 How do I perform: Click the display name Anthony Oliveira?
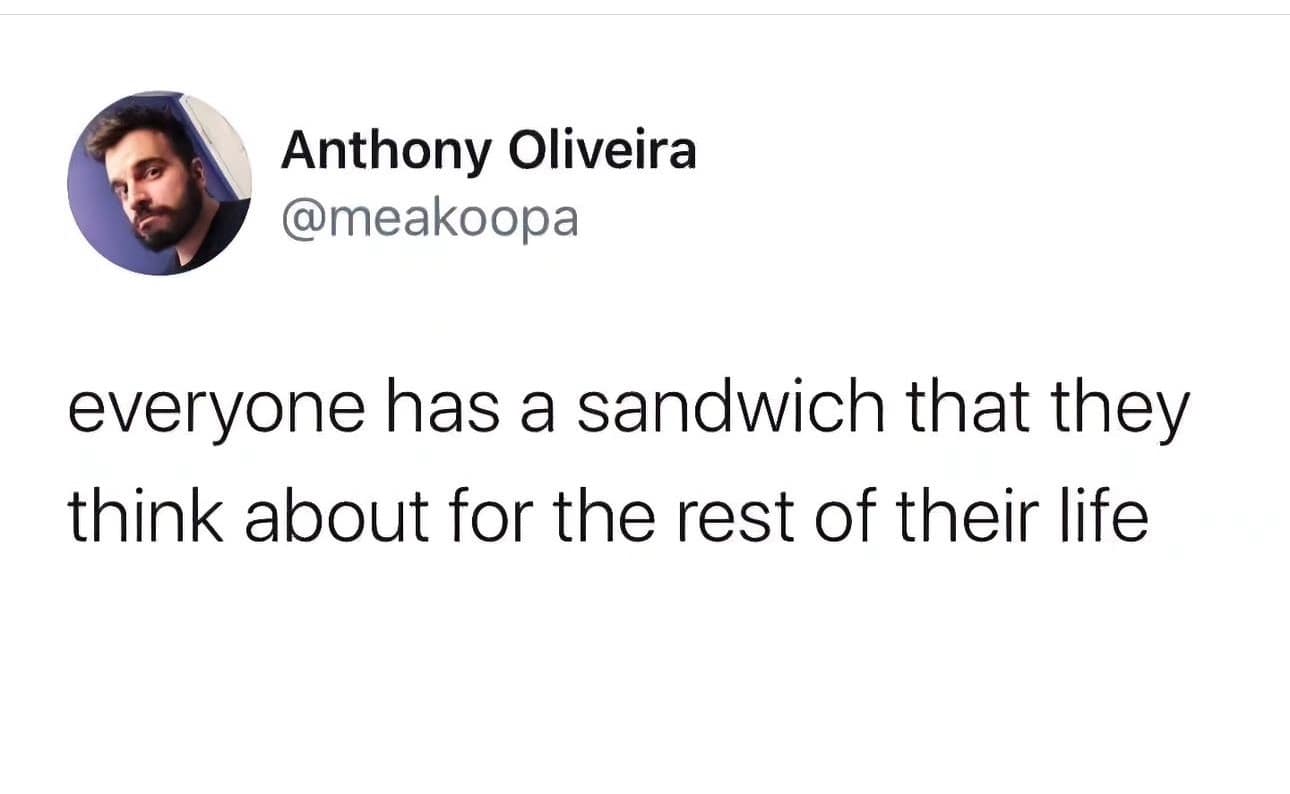pos(488,152)
